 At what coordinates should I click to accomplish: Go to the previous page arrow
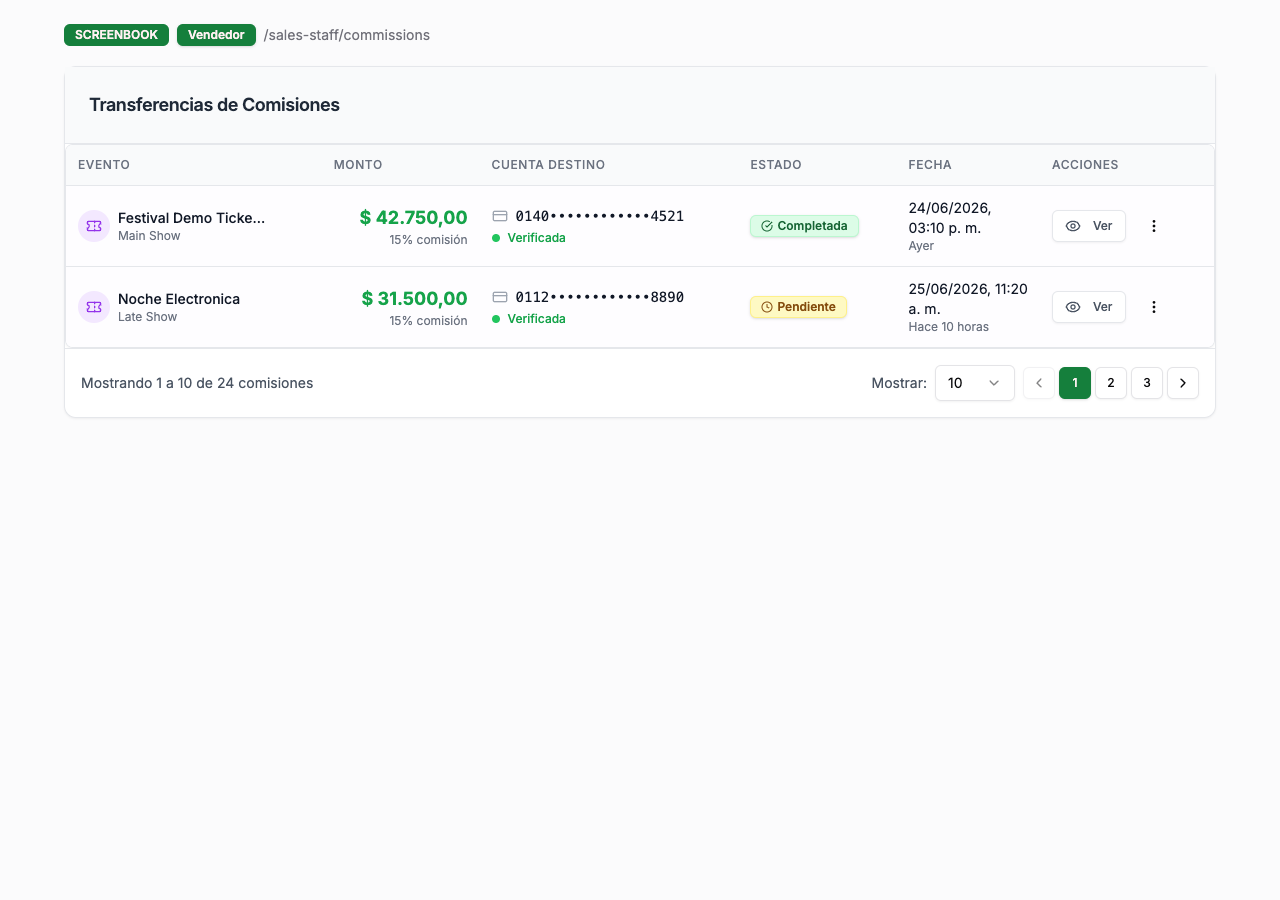1039,383
